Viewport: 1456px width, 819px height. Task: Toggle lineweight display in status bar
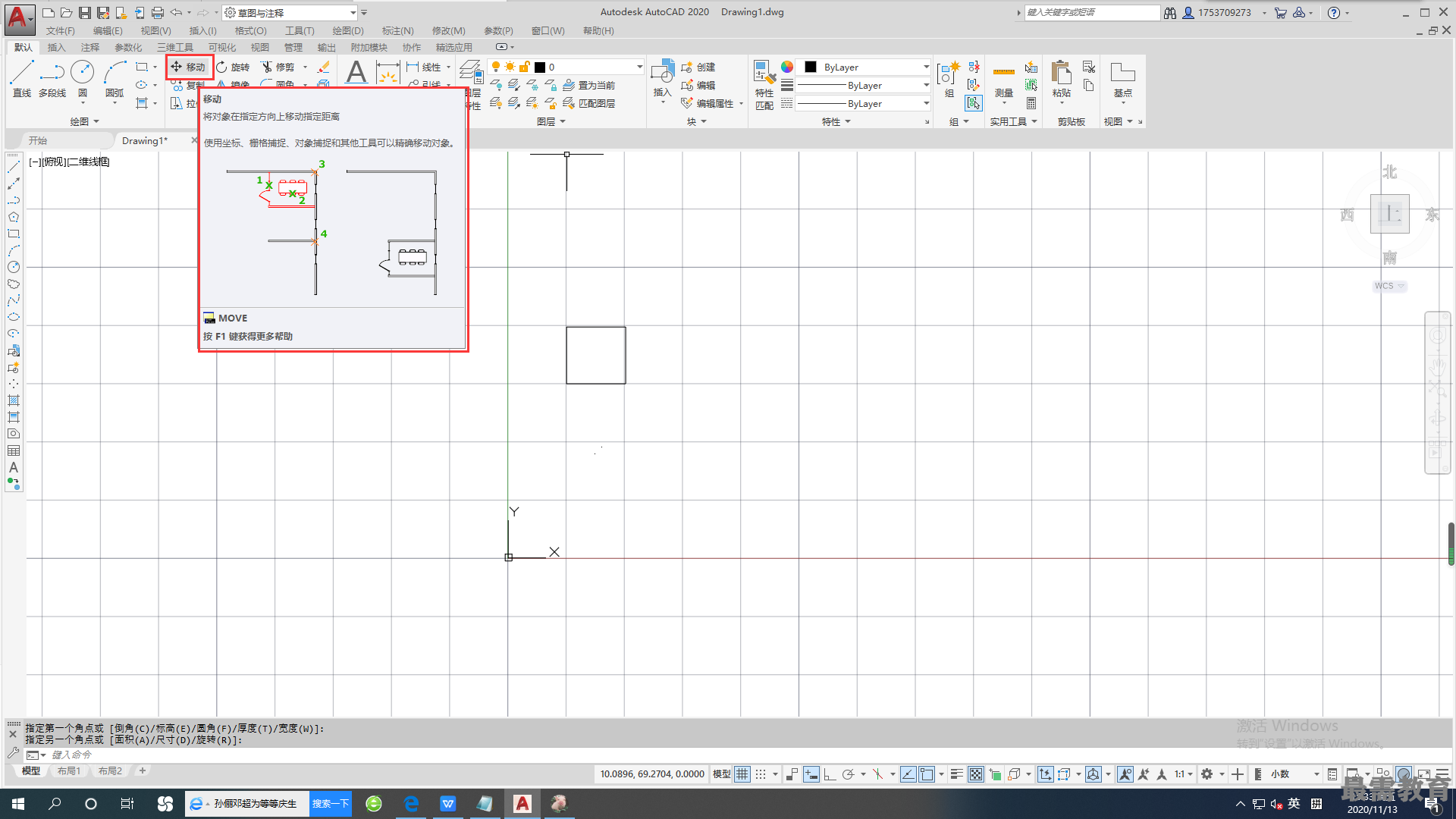tap(957, 774)
